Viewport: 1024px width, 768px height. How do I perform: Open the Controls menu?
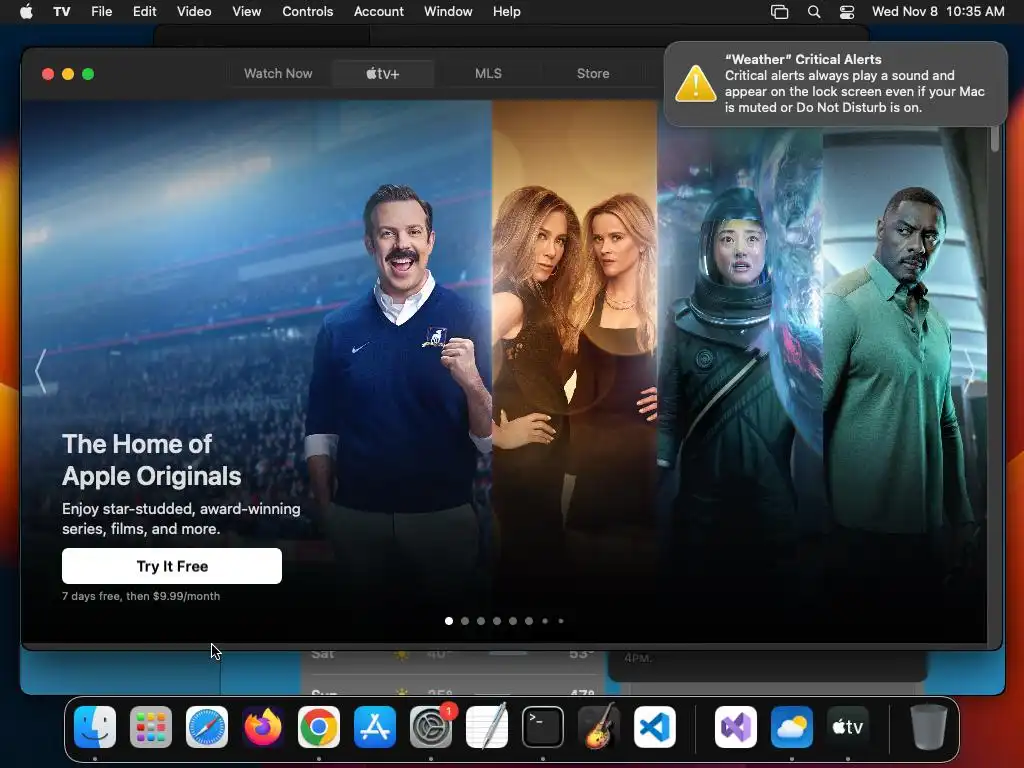(308, 11)
